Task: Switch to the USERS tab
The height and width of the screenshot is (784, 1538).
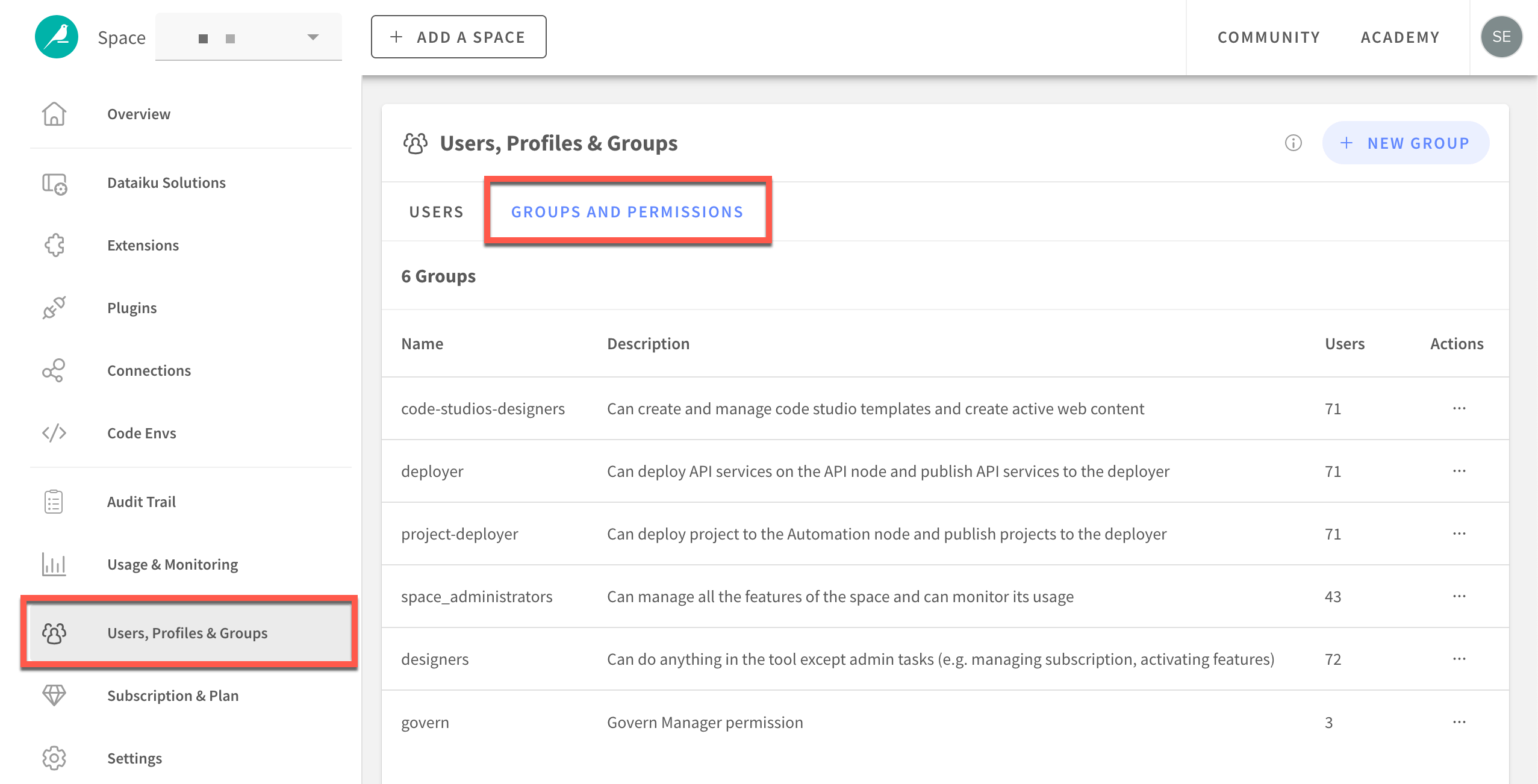Action: 436,211
